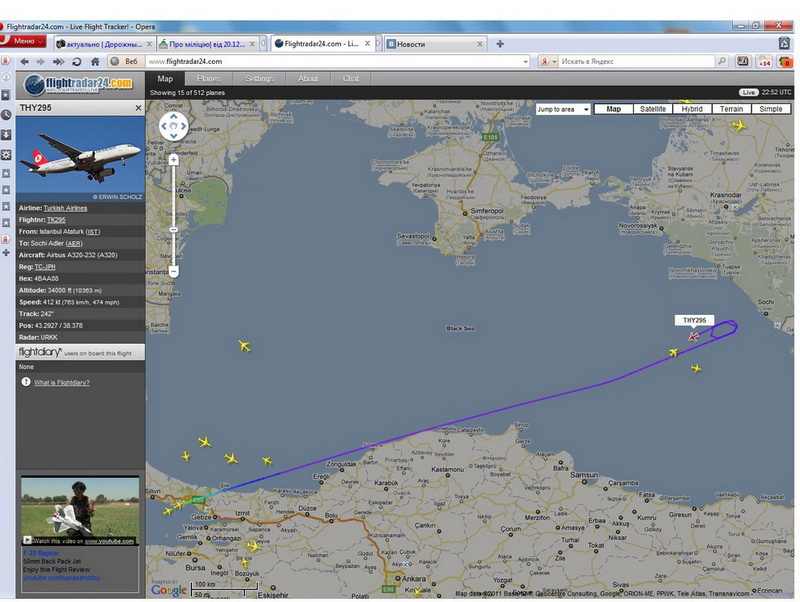
Task: Open the Yandex search engine selector
Action: tap(548, 62)
